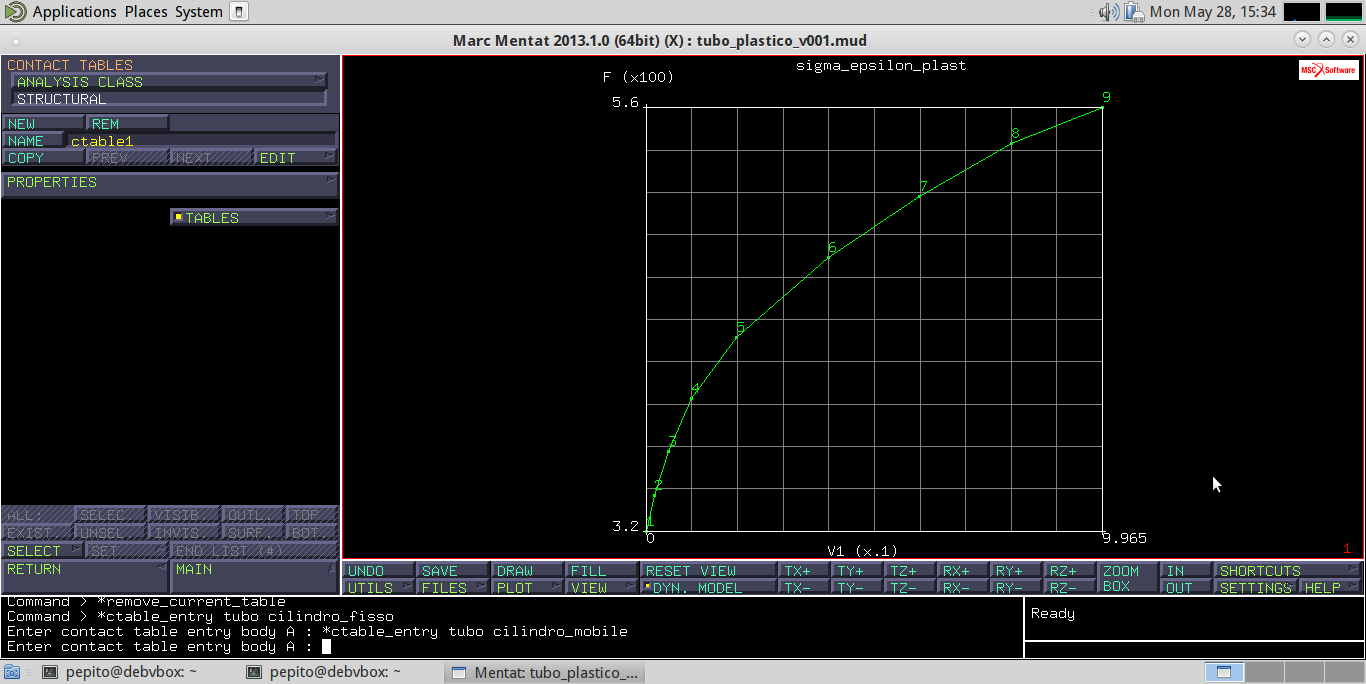1366x684 pixels.
Task: Open the PLOT menu
Action: coord(528,588)
